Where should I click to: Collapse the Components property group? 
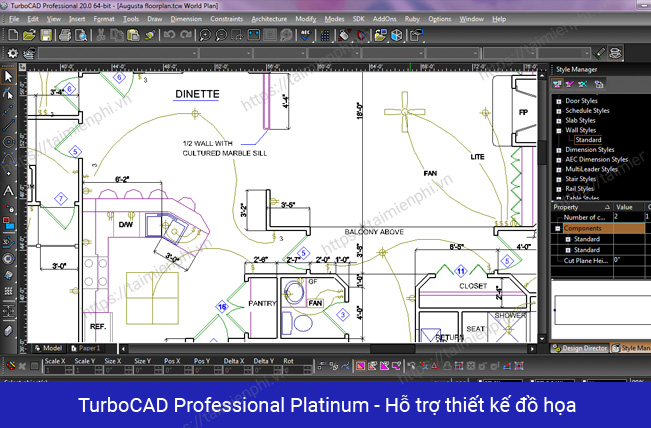click(558, 228)
